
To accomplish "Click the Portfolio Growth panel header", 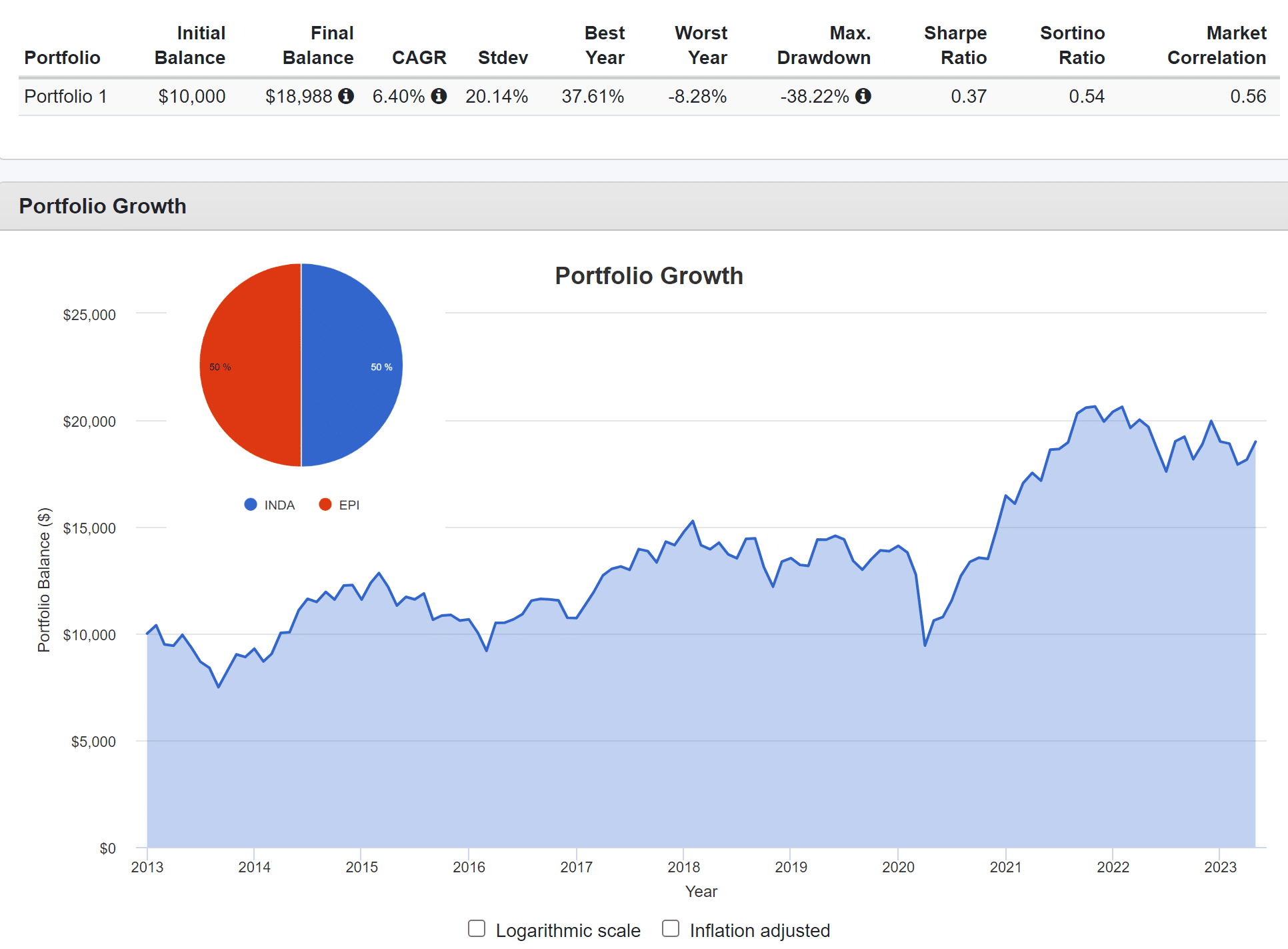I will 103,206.
